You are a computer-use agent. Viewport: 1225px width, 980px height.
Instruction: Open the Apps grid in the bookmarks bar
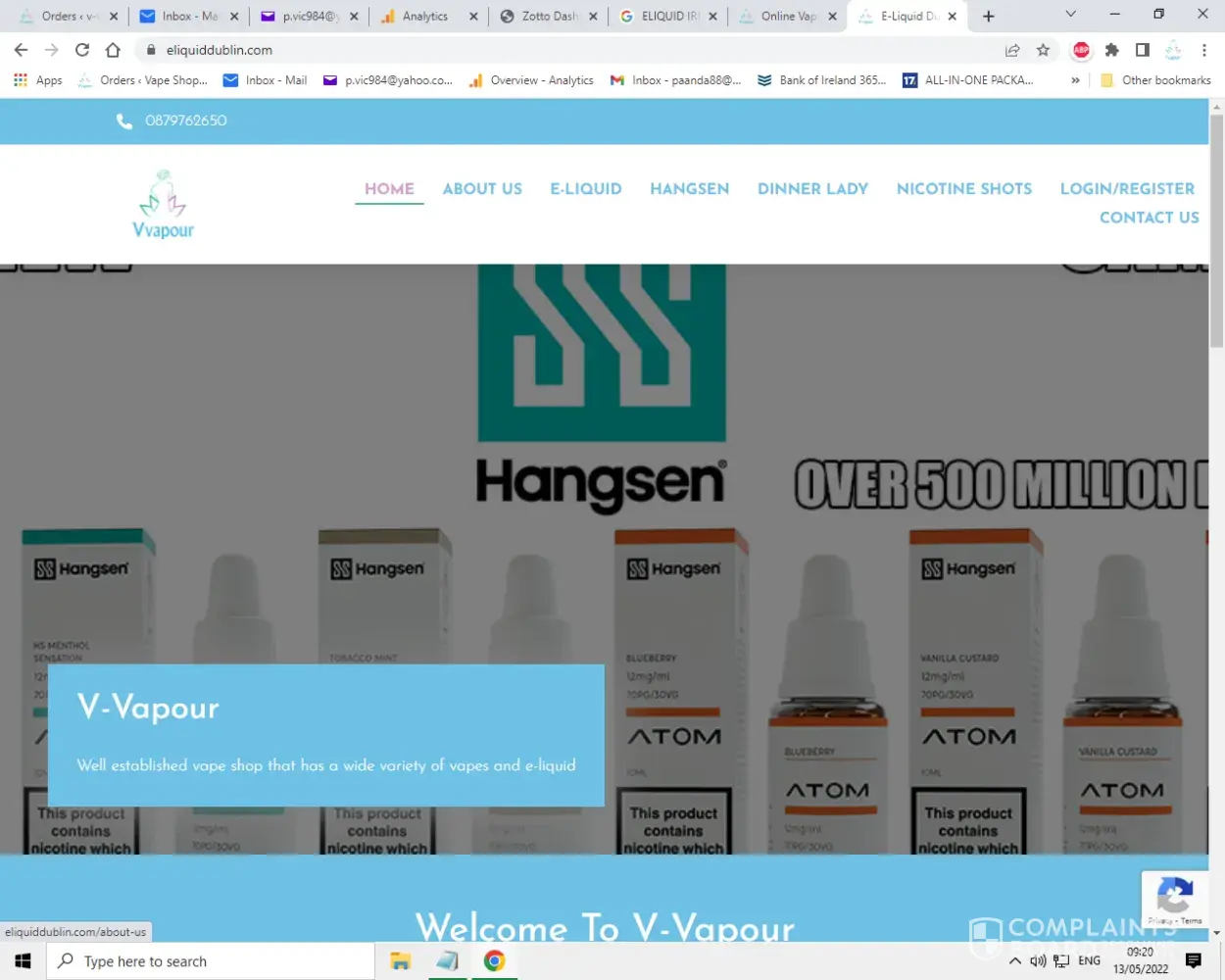[38, 80]
